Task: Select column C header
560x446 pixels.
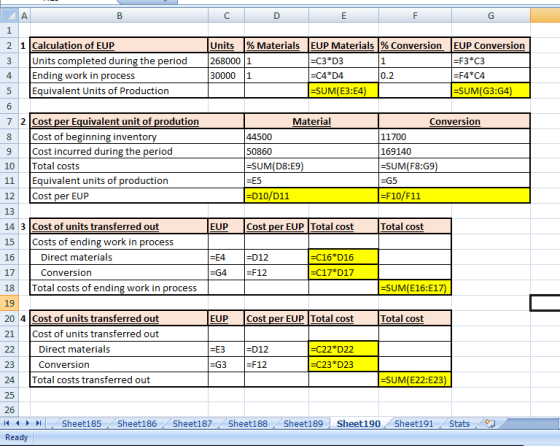Action: (226, 16)
